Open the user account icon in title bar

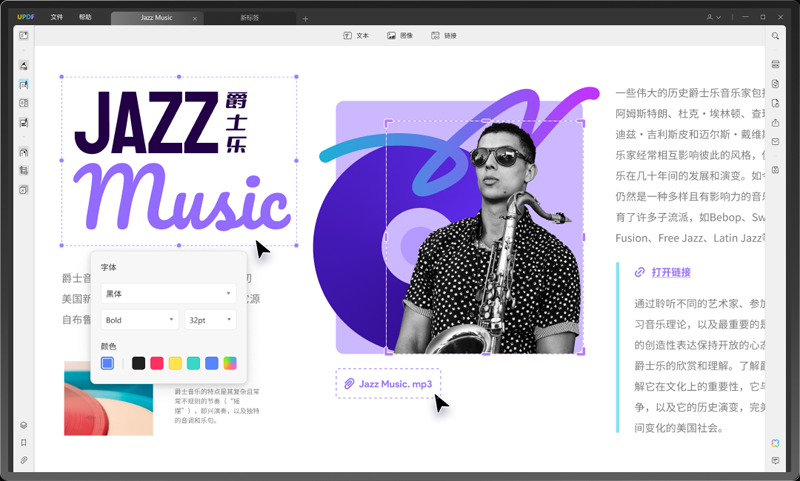(x=709, y=17)
